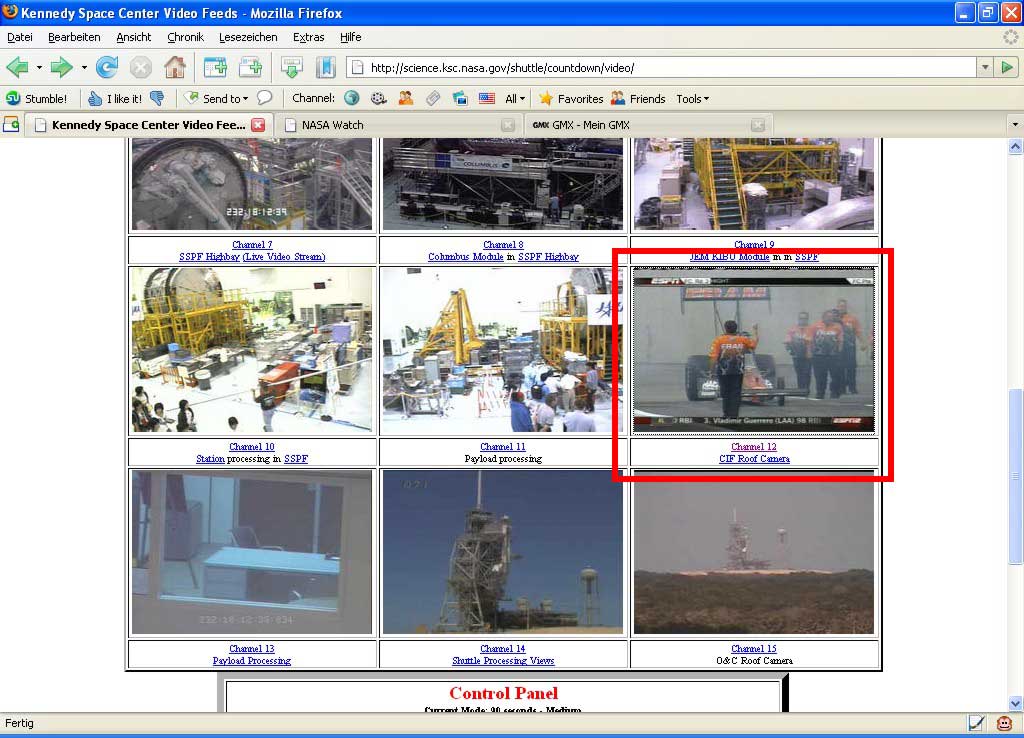Click the thumbs-down dislike icon

(x=157, y=99)
